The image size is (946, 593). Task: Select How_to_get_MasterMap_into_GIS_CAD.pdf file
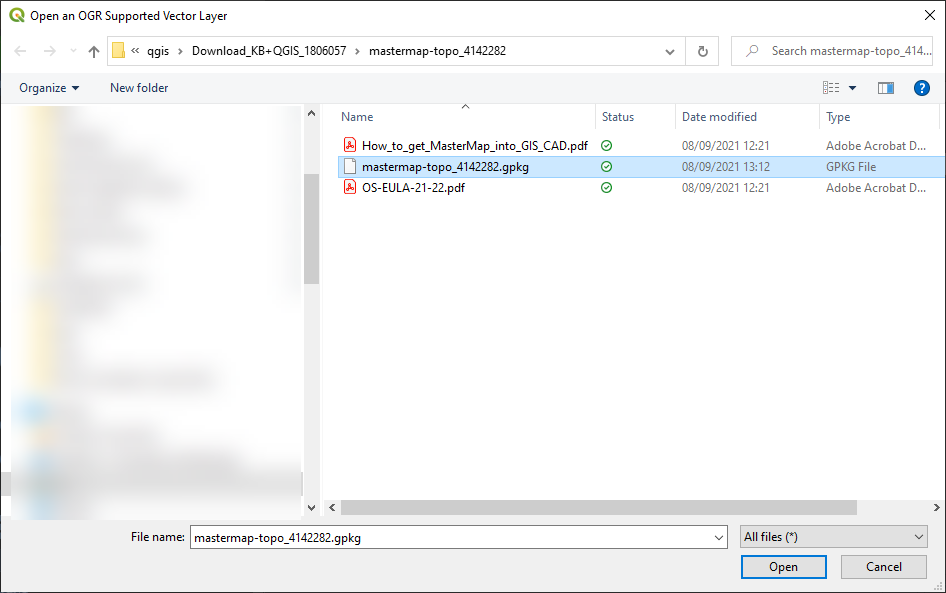pos(474,145)
